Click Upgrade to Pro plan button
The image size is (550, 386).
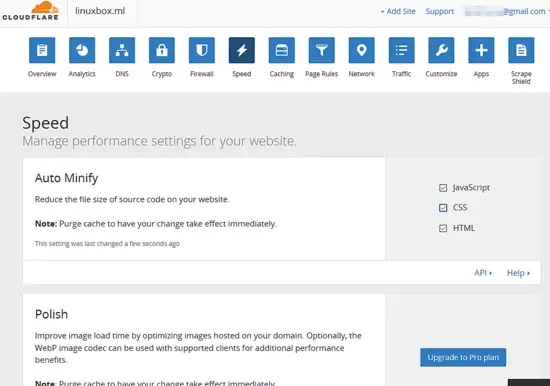pos(463,357)
